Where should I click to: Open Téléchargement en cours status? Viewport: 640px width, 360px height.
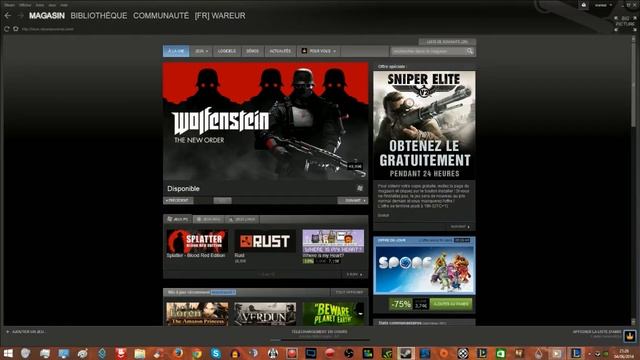coord(319,332)
